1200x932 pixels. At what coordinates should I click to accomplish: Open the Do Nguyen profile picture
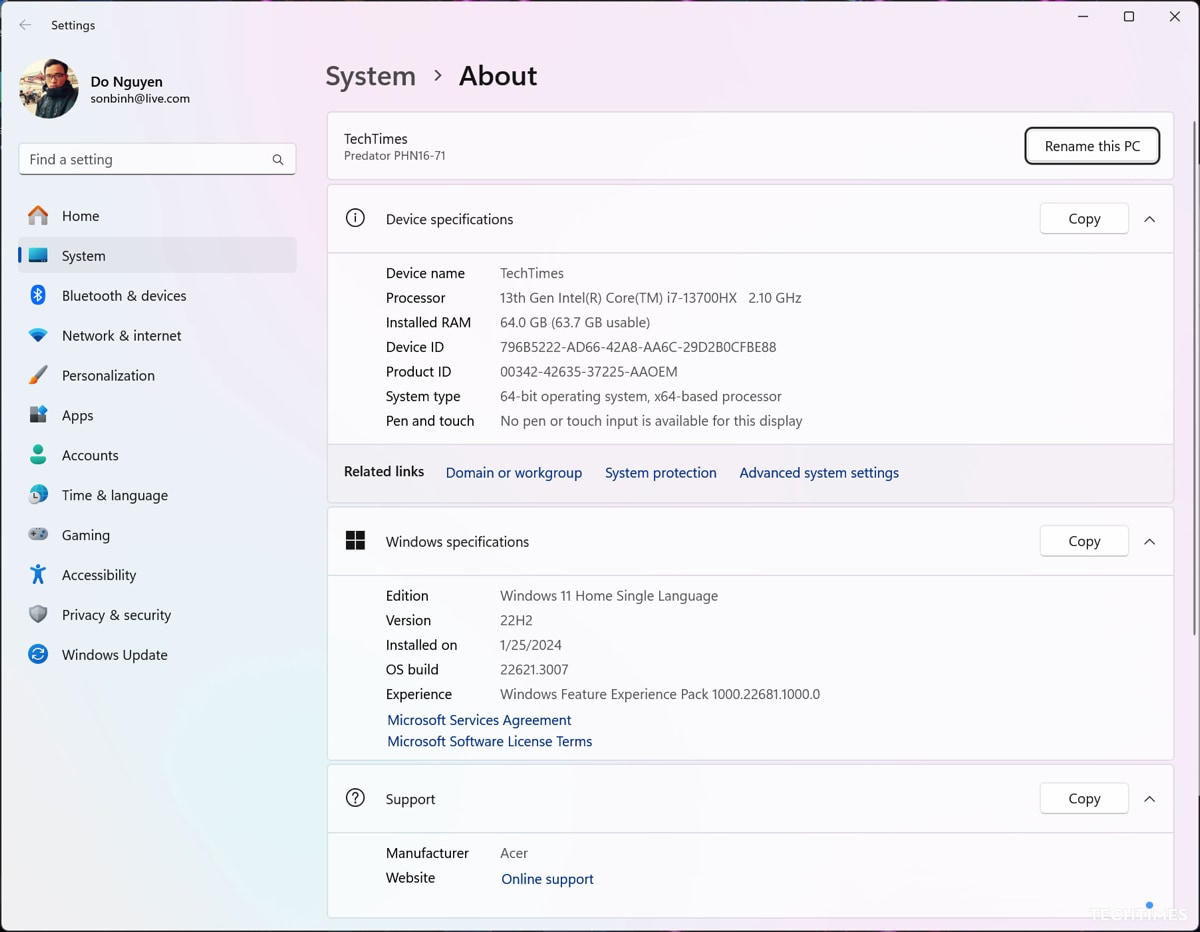[48, 89]
